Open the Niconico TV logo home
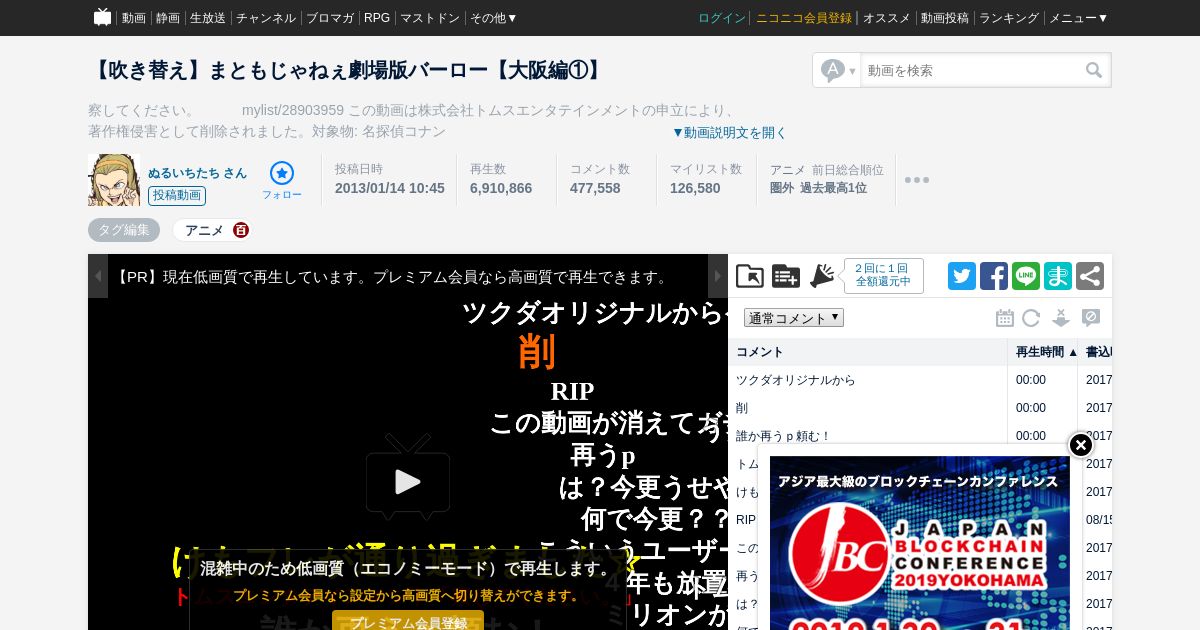Image resolution: width=1200 pixels, height=630 pixels. click(x=102, y=17)
